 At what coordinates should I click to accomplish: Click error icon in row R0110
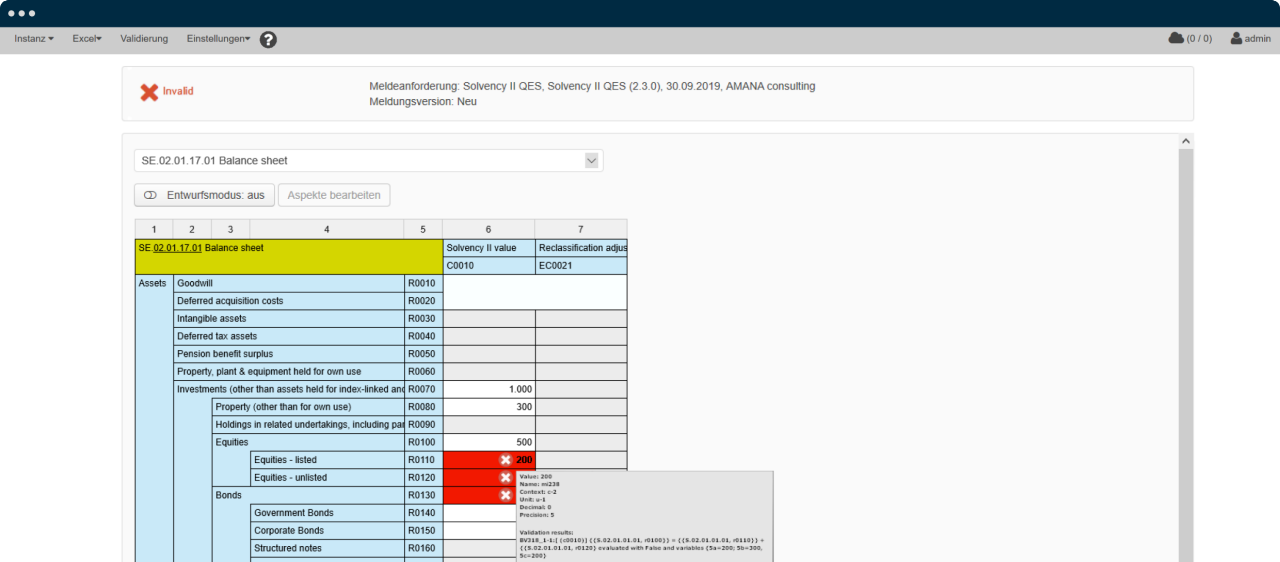[506, 460]
